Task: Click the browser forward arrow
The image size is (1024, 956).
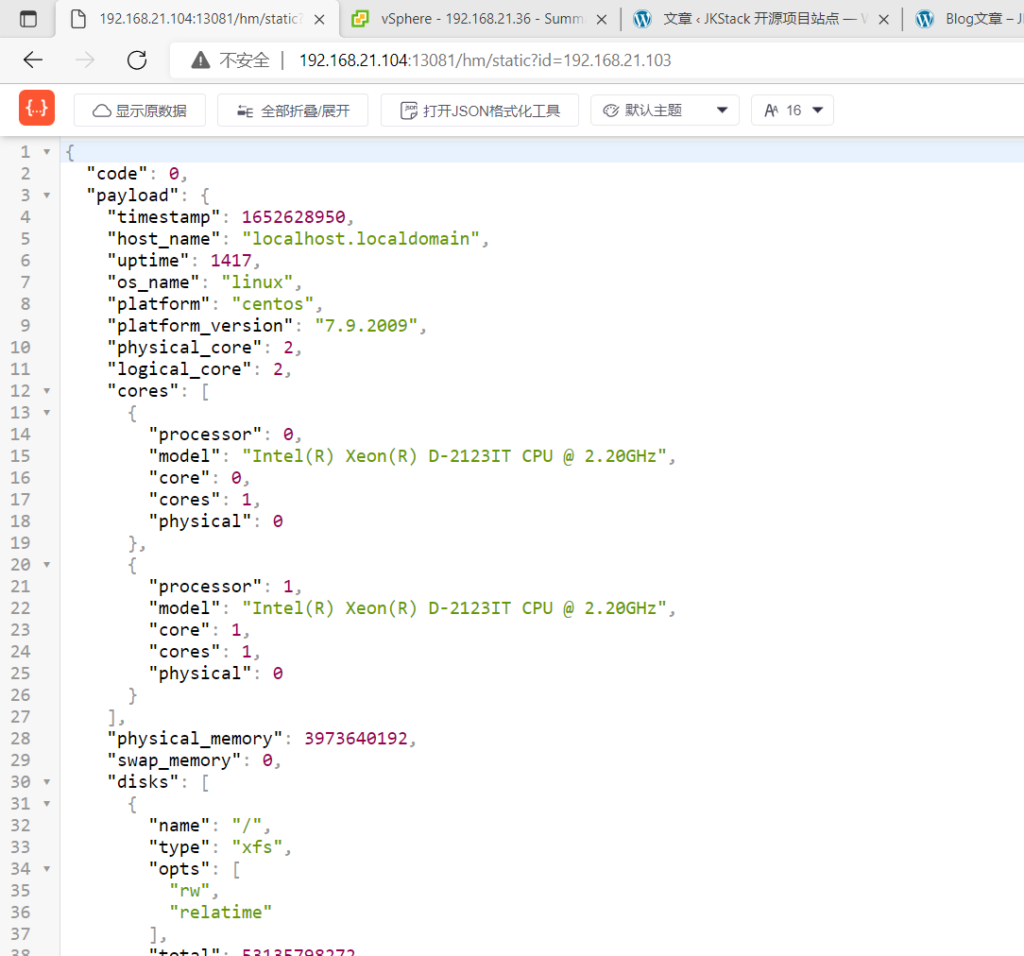Action: [x=85, y=60]
